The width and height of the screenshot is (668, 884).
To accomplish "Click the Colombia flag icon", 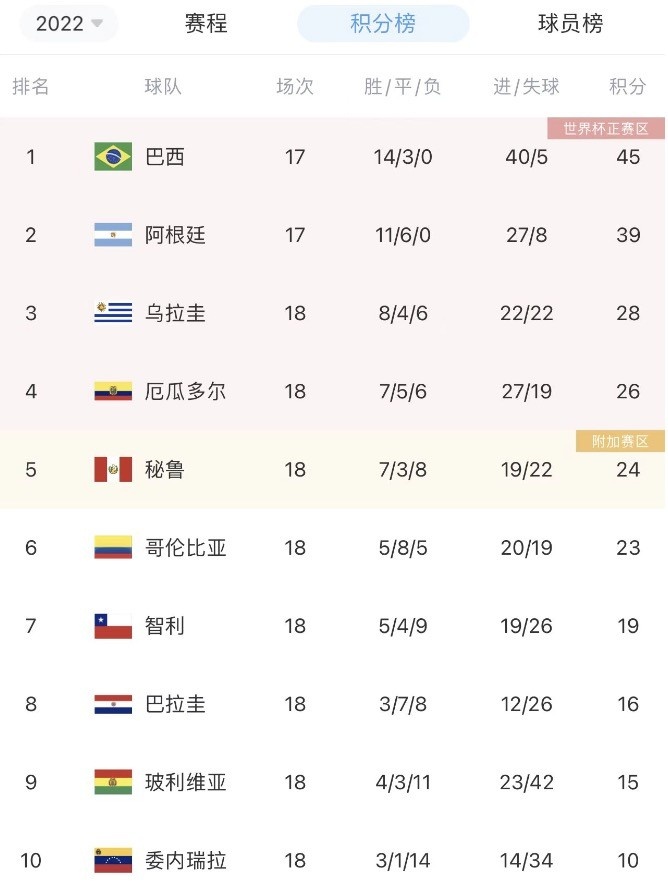I will 113,547.
